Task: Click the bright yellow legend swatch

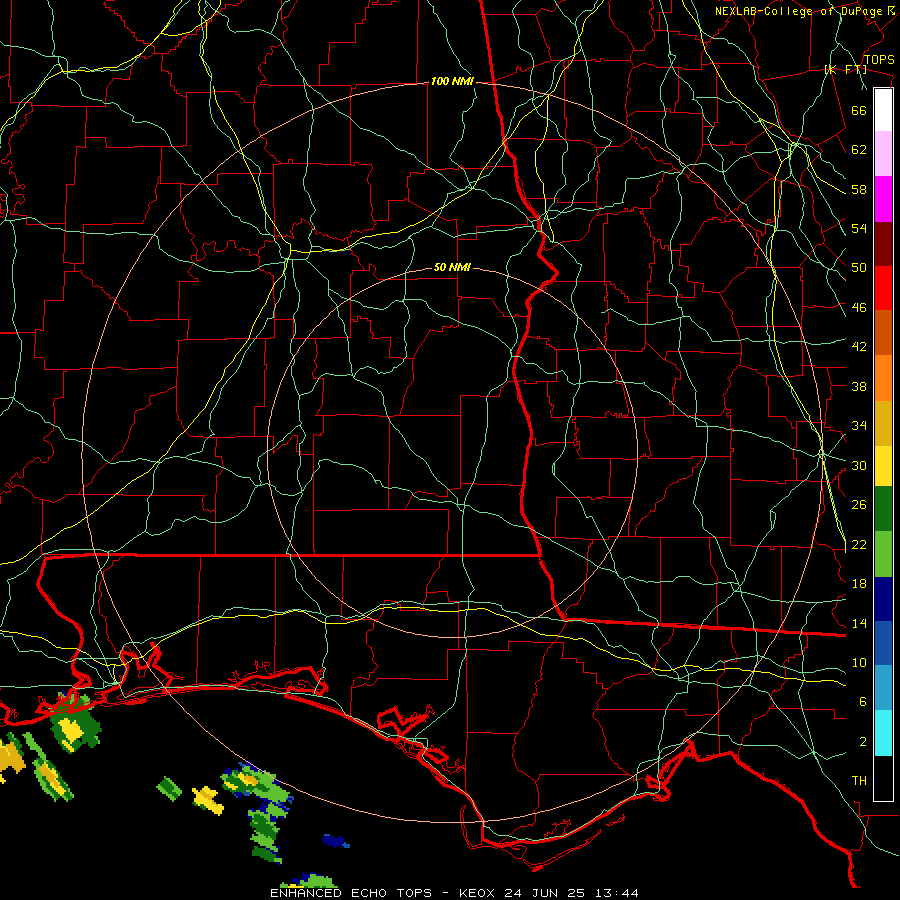Action: pos(883,465)
